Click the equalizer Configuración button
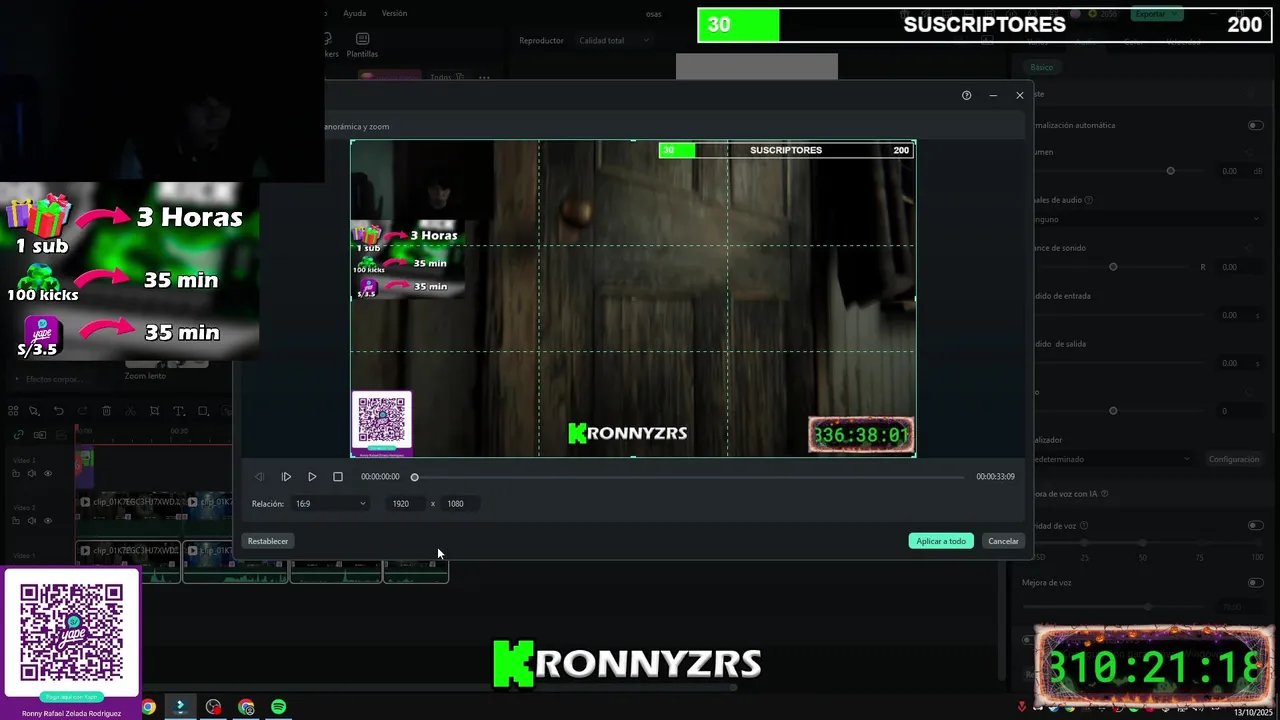Viewport: 1280px width, 720px height. [x=1234, y=459]
